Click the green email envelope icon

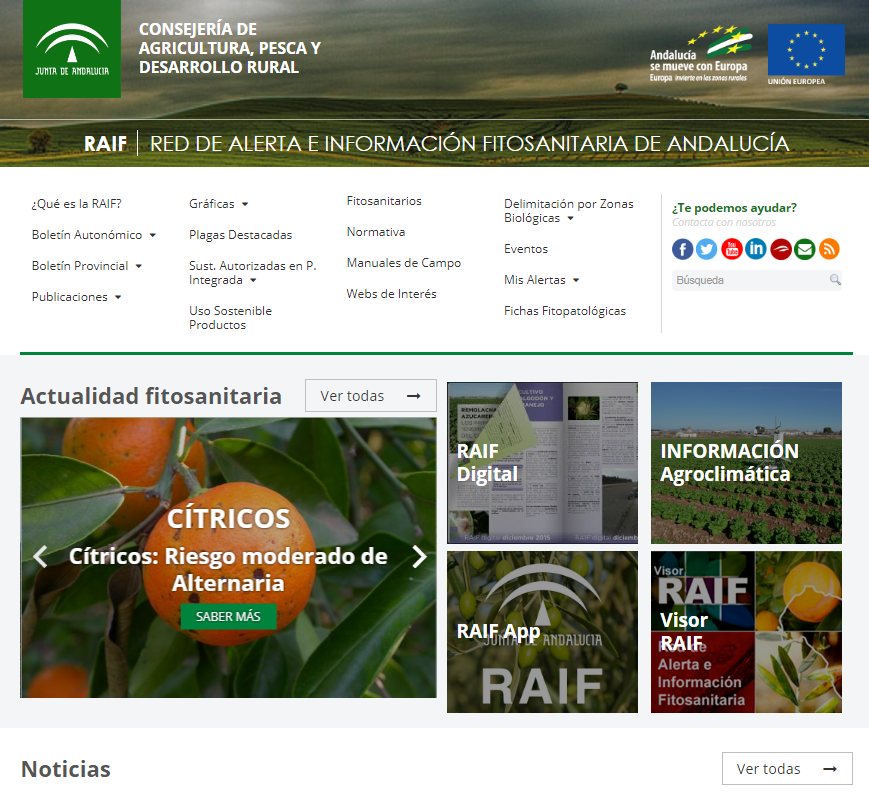805,249
